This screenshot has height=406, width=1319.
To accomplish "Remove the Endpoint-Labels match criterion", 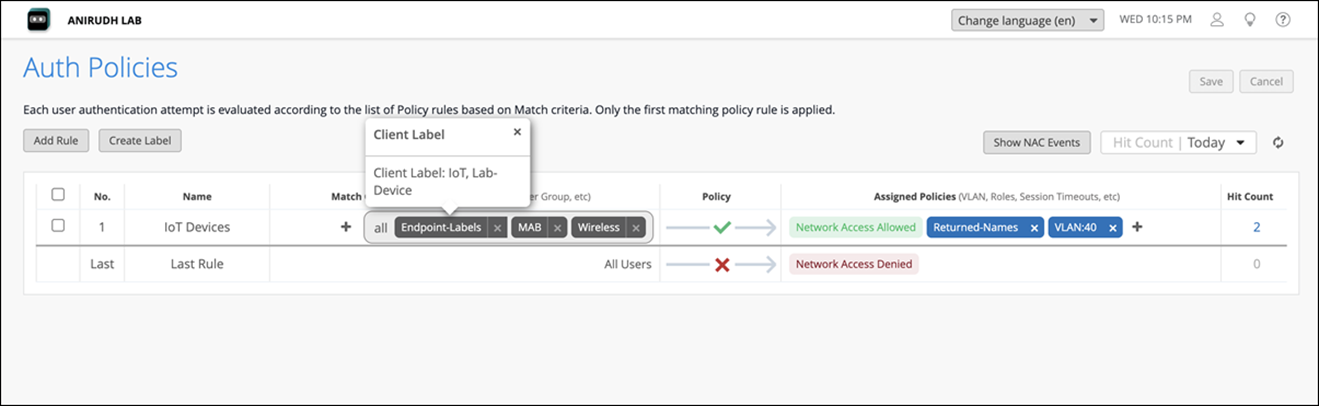I will click(497, 228).
